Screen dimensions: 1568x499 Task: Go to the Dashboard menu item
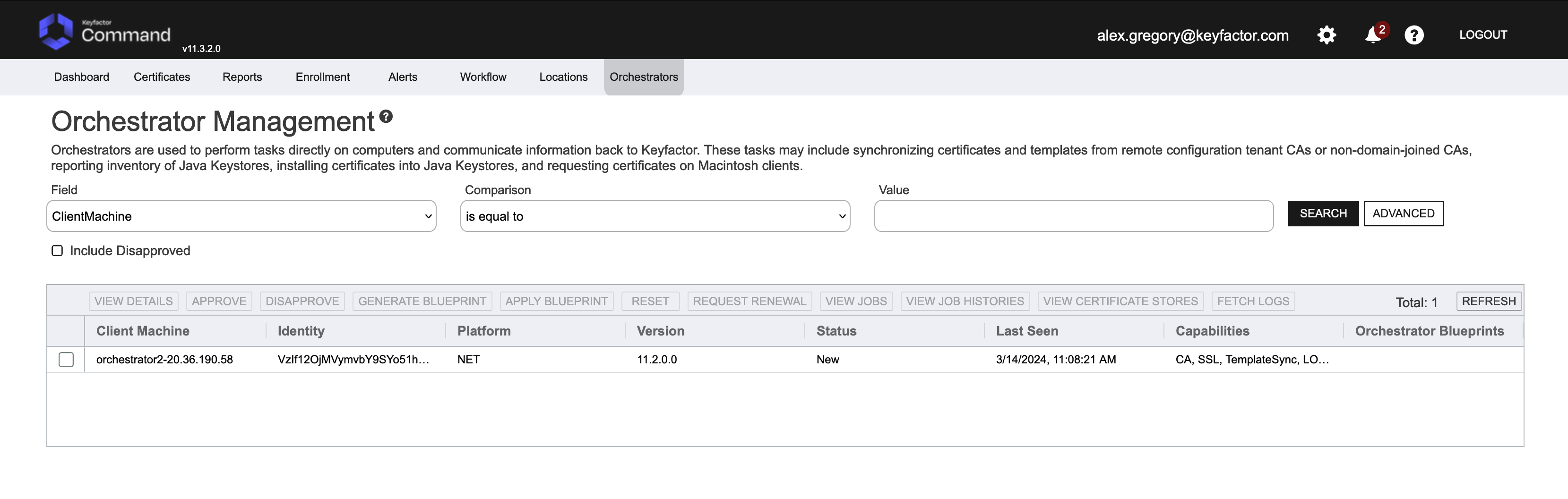click(x=82, y=77)
